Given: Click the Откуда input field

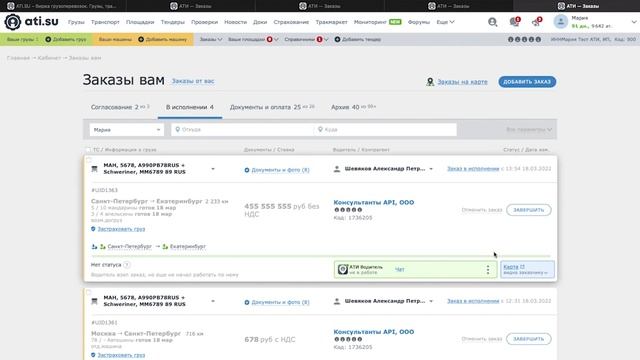Looking at the screenshot, I should tap(242, 129).
